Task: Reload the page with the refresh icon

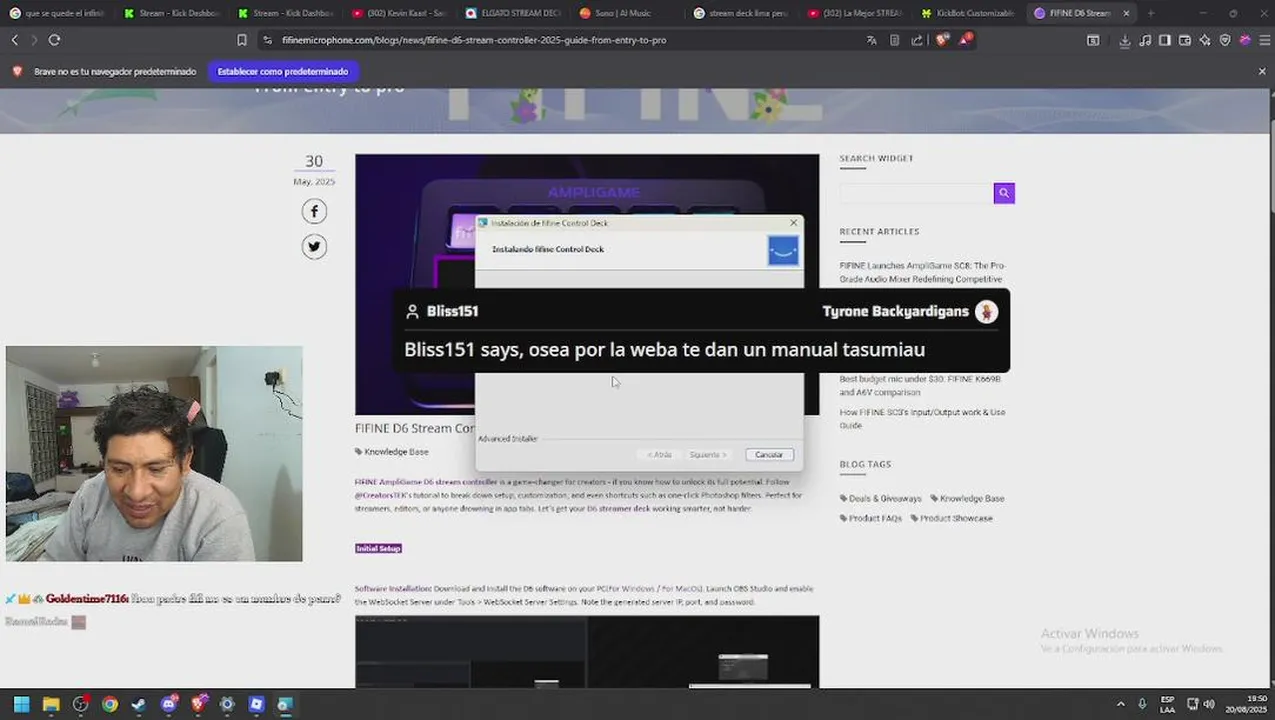Action: click(54, 40)
